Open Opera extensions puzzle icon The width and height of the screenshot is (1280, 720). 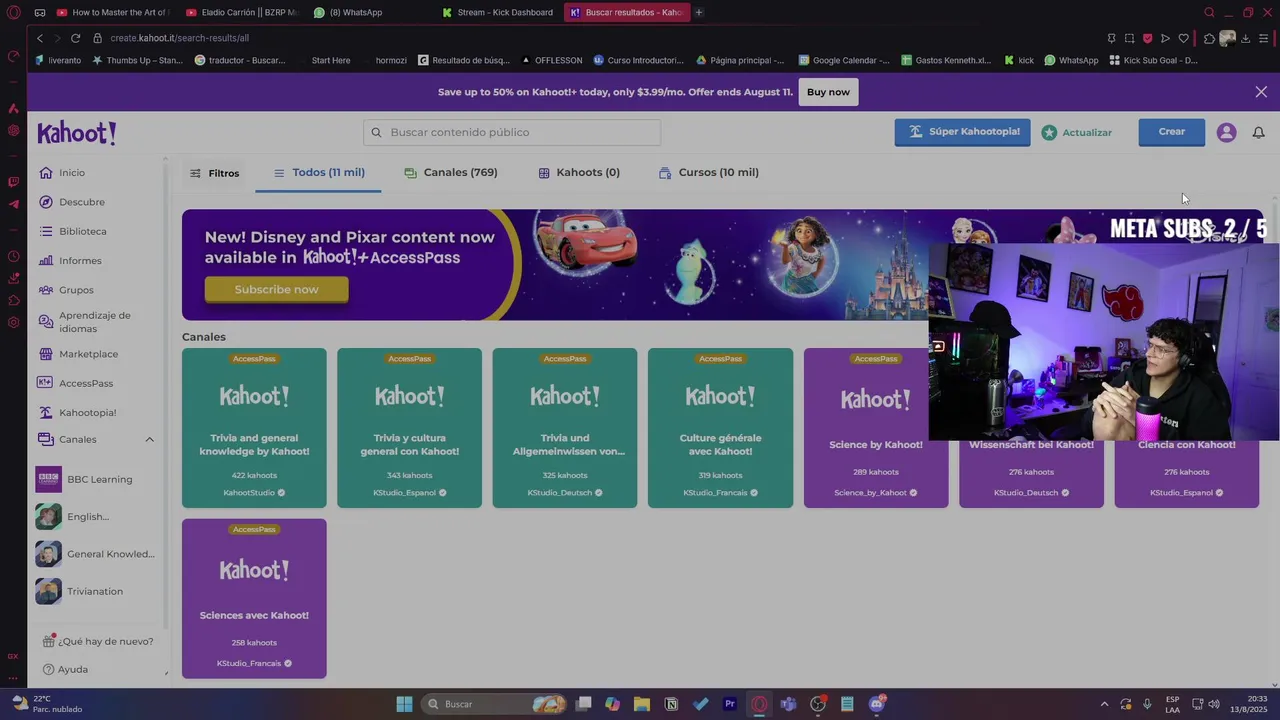coord(1209,38)
